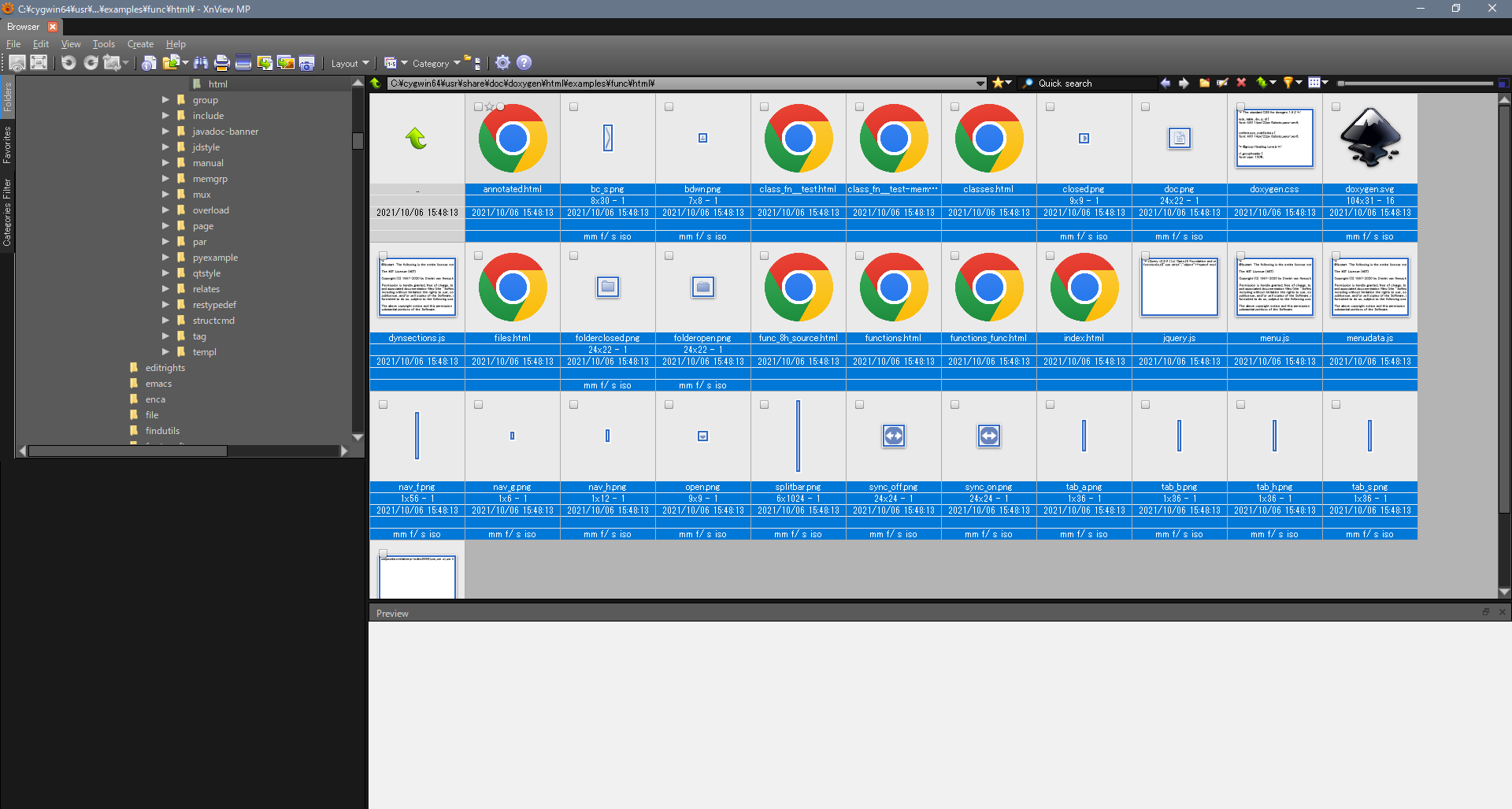
Task: Expand the javadoc-banner folder node
Action: click(165, 132)
